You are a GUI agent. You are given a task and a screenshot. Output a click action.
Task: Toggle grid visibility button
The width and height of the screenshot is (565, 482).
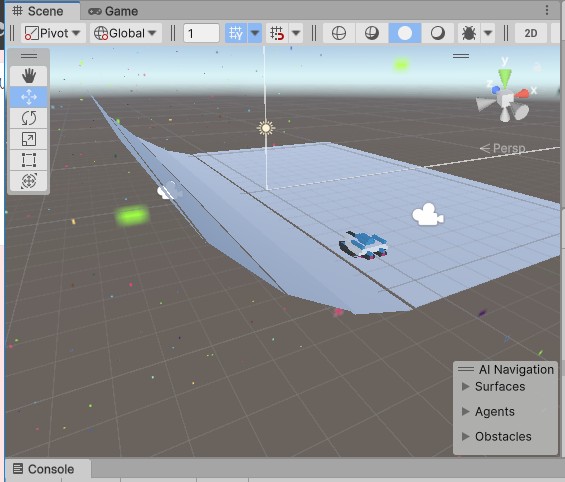click(x=236, y=33)
